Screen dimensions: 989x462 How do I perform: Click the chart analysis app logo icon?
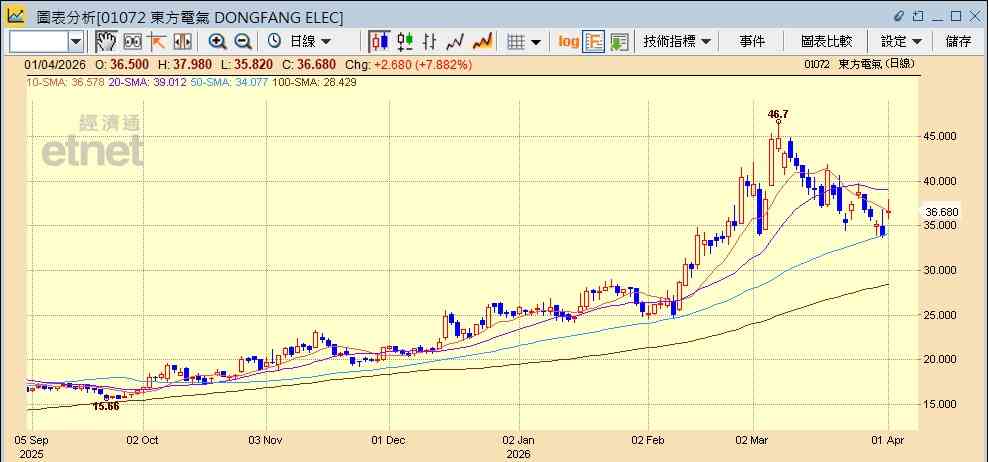pyautogui.click(x=16, y=16)
